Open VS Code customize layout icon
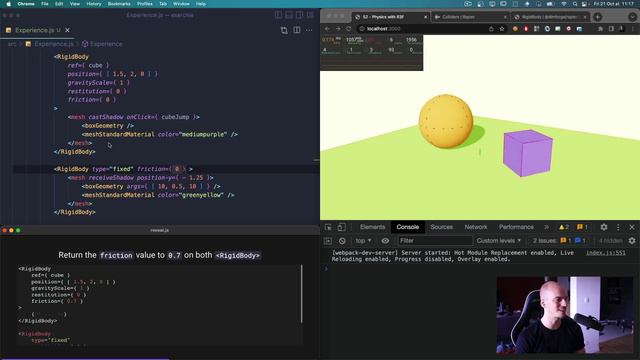The height and width of the screenshot is (360, 640). coord(310,15)
